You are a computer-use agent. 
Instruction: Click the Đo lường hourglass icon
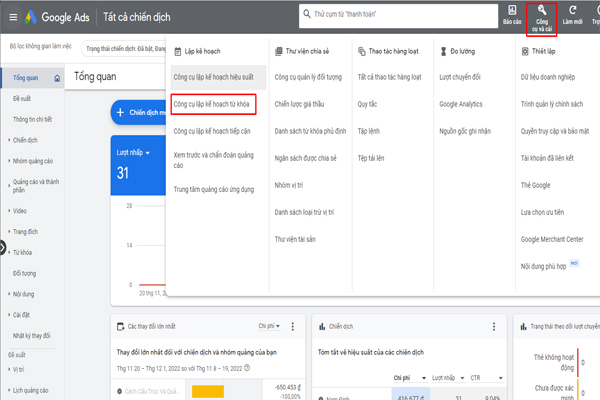click(x=443, y=51)
